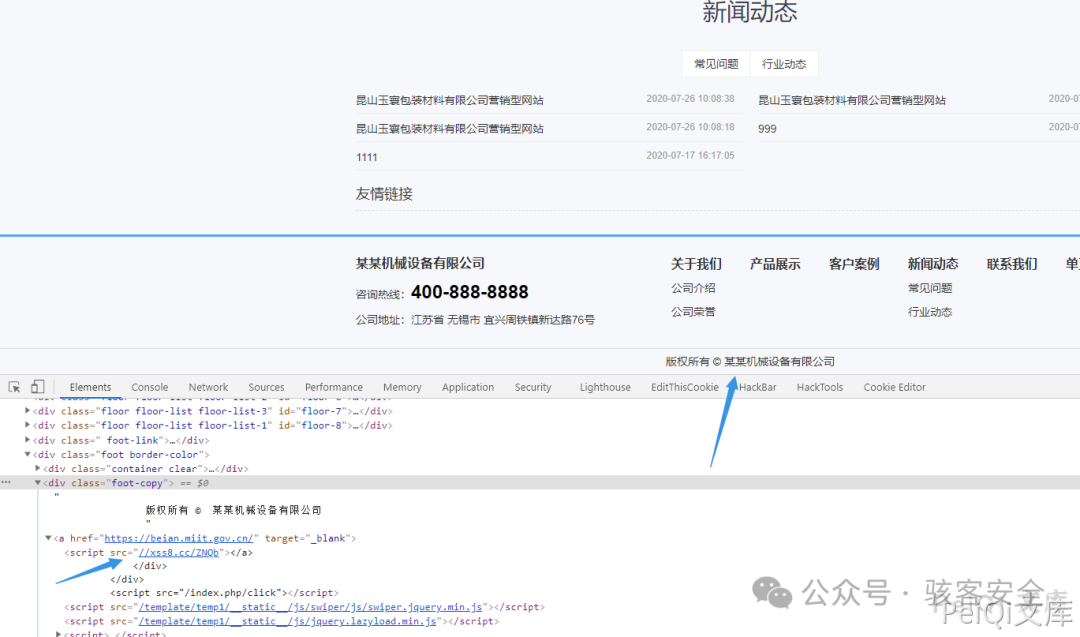The height and width of the screenshot is (637, 1080).
Task: Open the 关于我们 footer heading
Action: click(x=696, y=264)
